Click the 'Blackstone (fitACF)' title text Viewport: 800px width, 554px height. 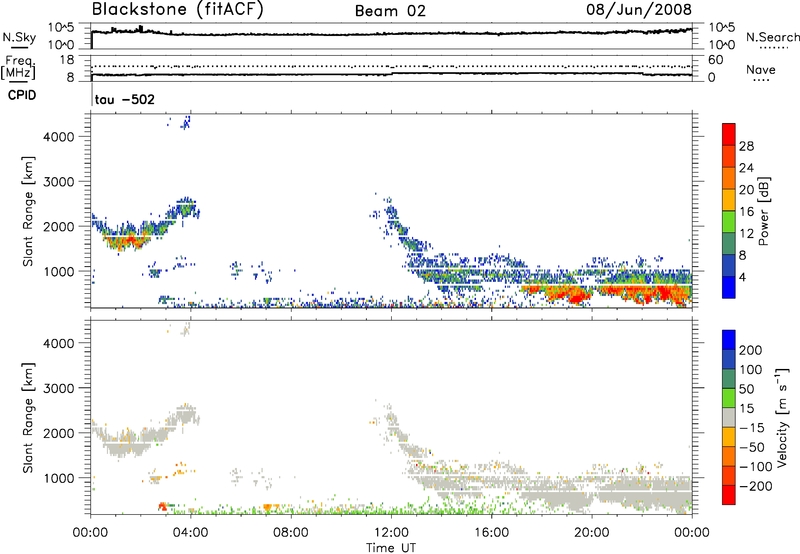(x=177, y=9)
